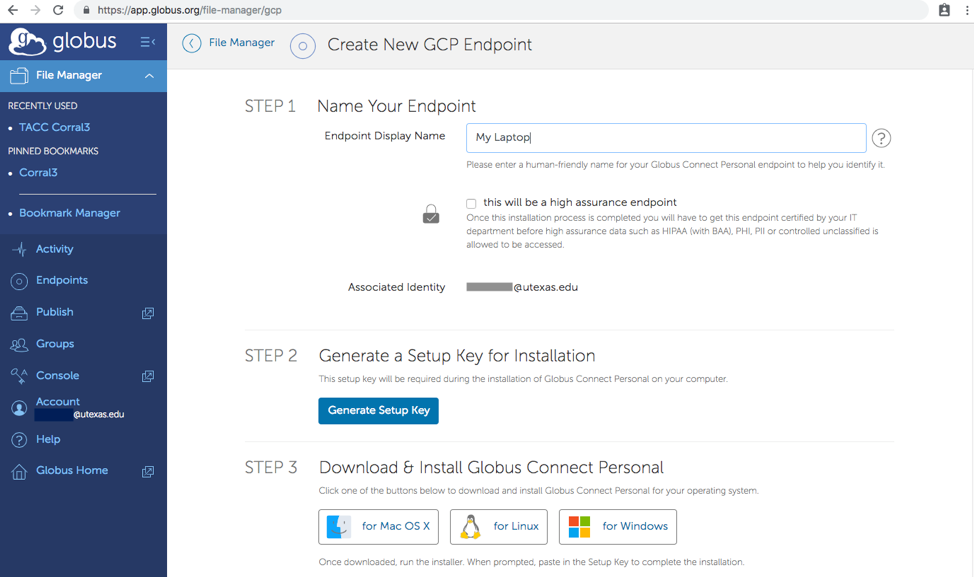974x577 pixels.
Task: Click the Endpoint Display Name input field
Action: coord(666,138)
